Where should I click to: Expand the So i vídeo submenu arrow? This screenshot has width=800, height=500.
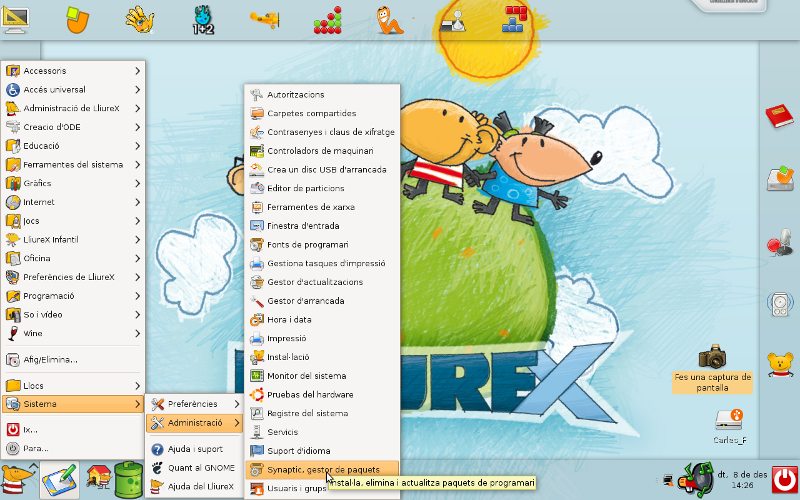point(137,315)
